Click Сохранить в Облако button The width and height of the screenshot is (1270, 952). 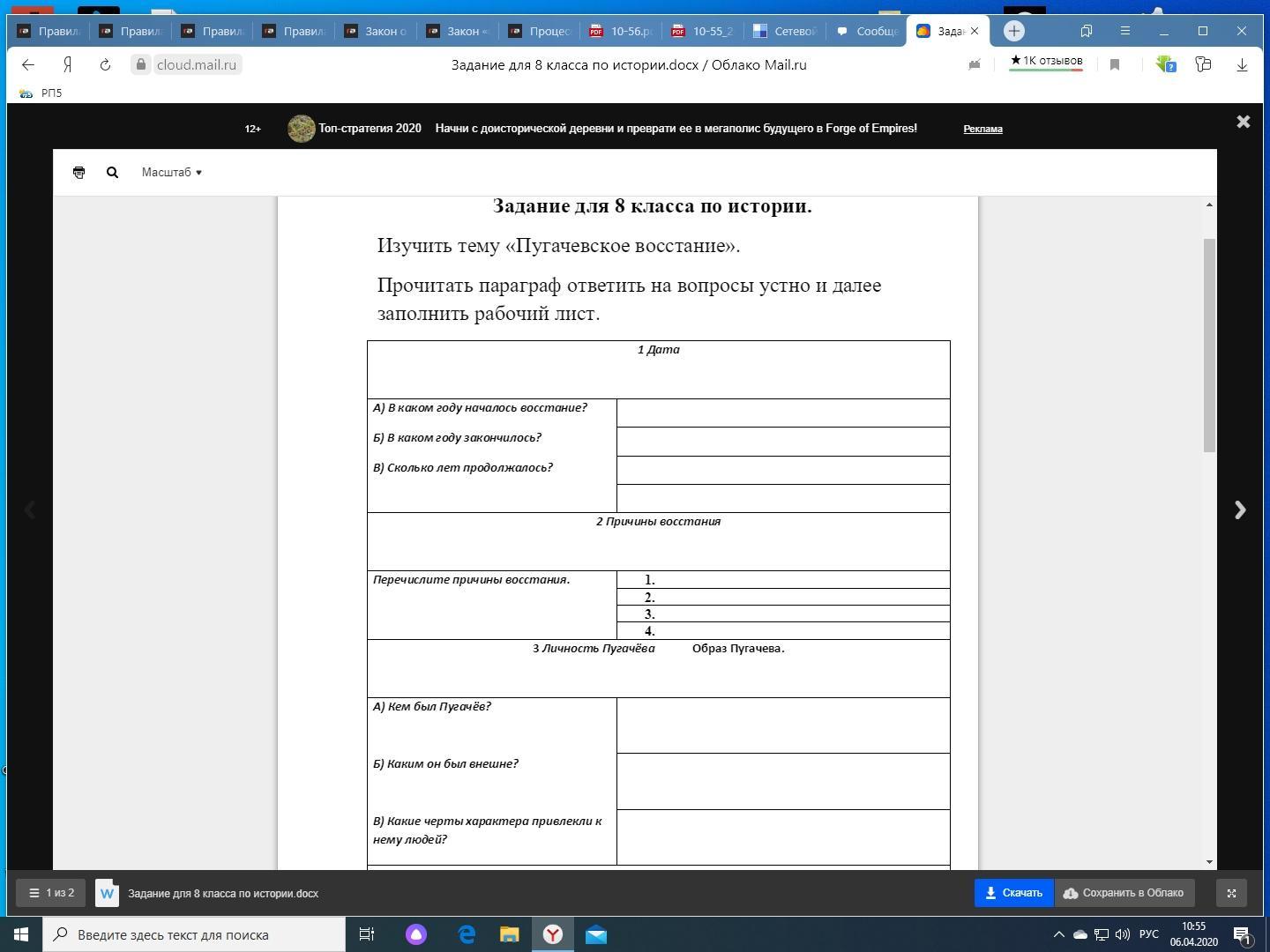coord(1124,893)
